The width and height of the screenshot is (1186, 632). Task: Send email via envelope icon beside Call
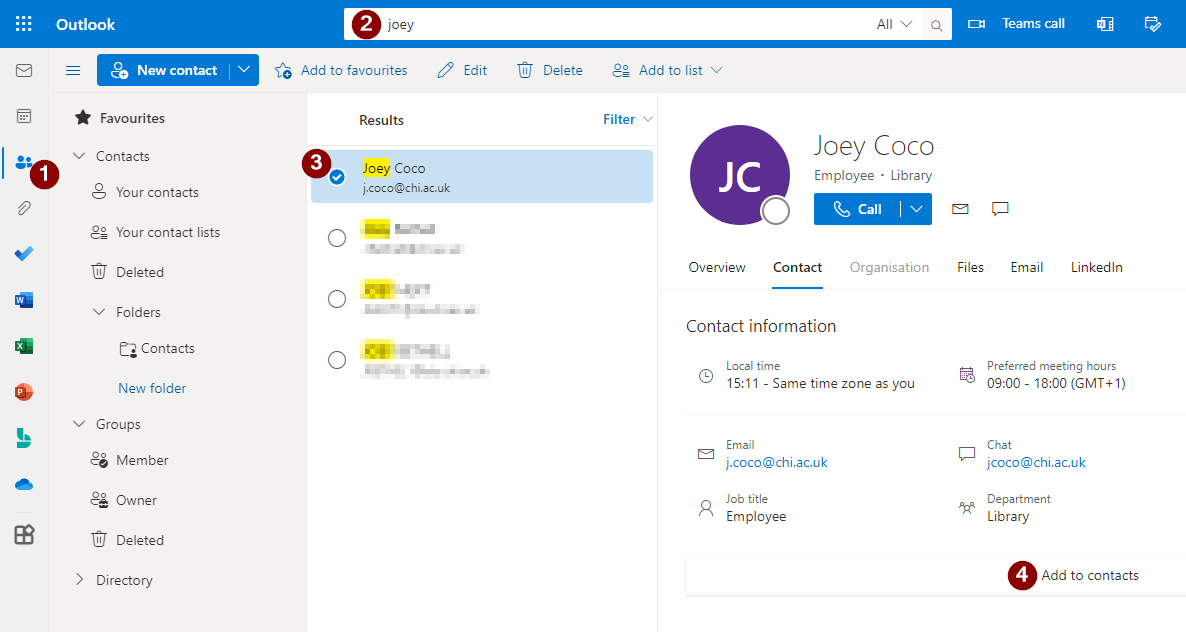[960, 209]
